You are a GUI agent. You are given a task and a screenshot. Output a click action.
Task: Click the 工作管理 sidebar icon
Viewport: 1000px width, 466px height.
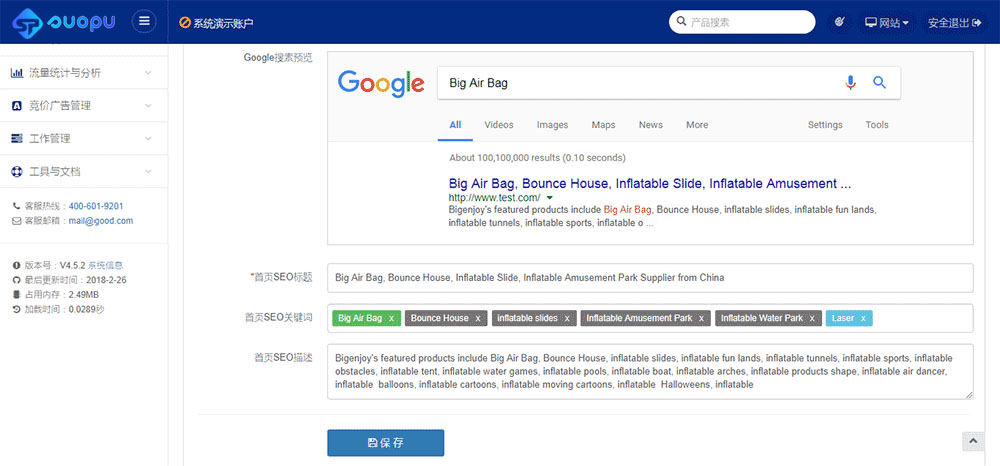click(17, 139)
